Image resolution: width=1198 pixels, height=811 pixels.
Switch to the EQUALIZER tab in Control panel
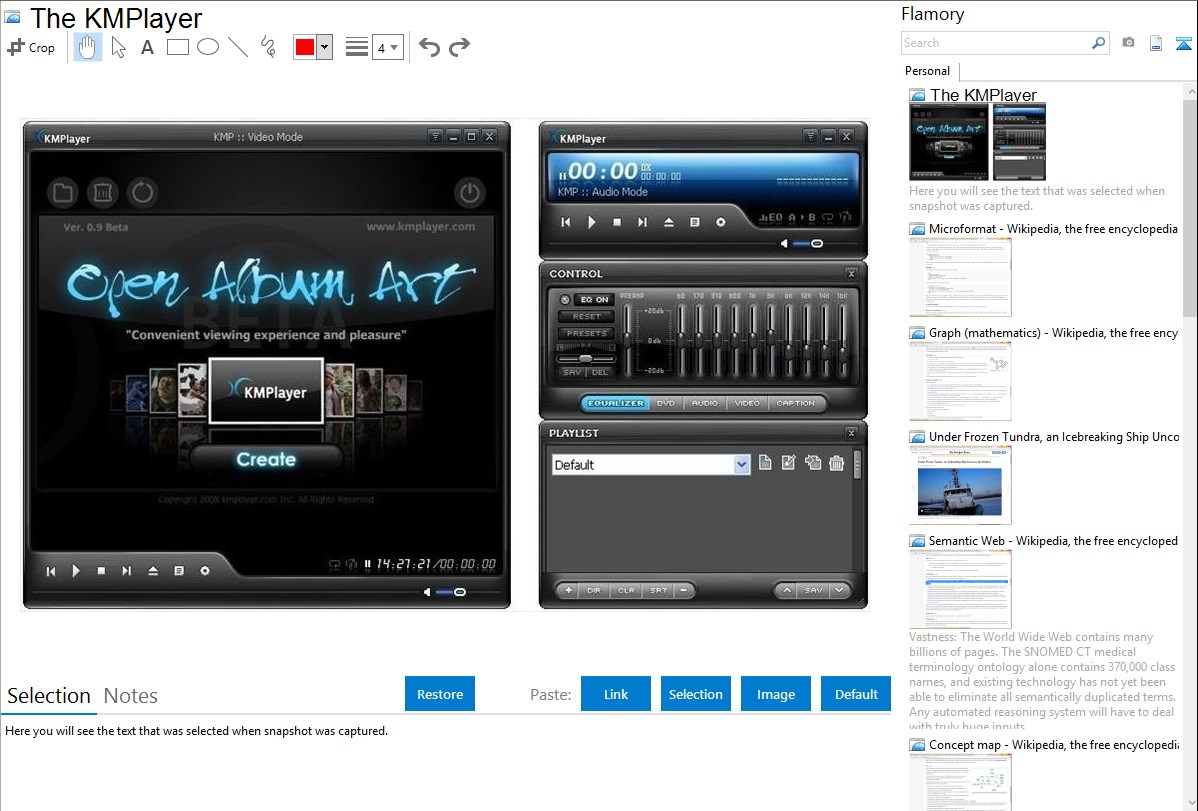point(616,404)
